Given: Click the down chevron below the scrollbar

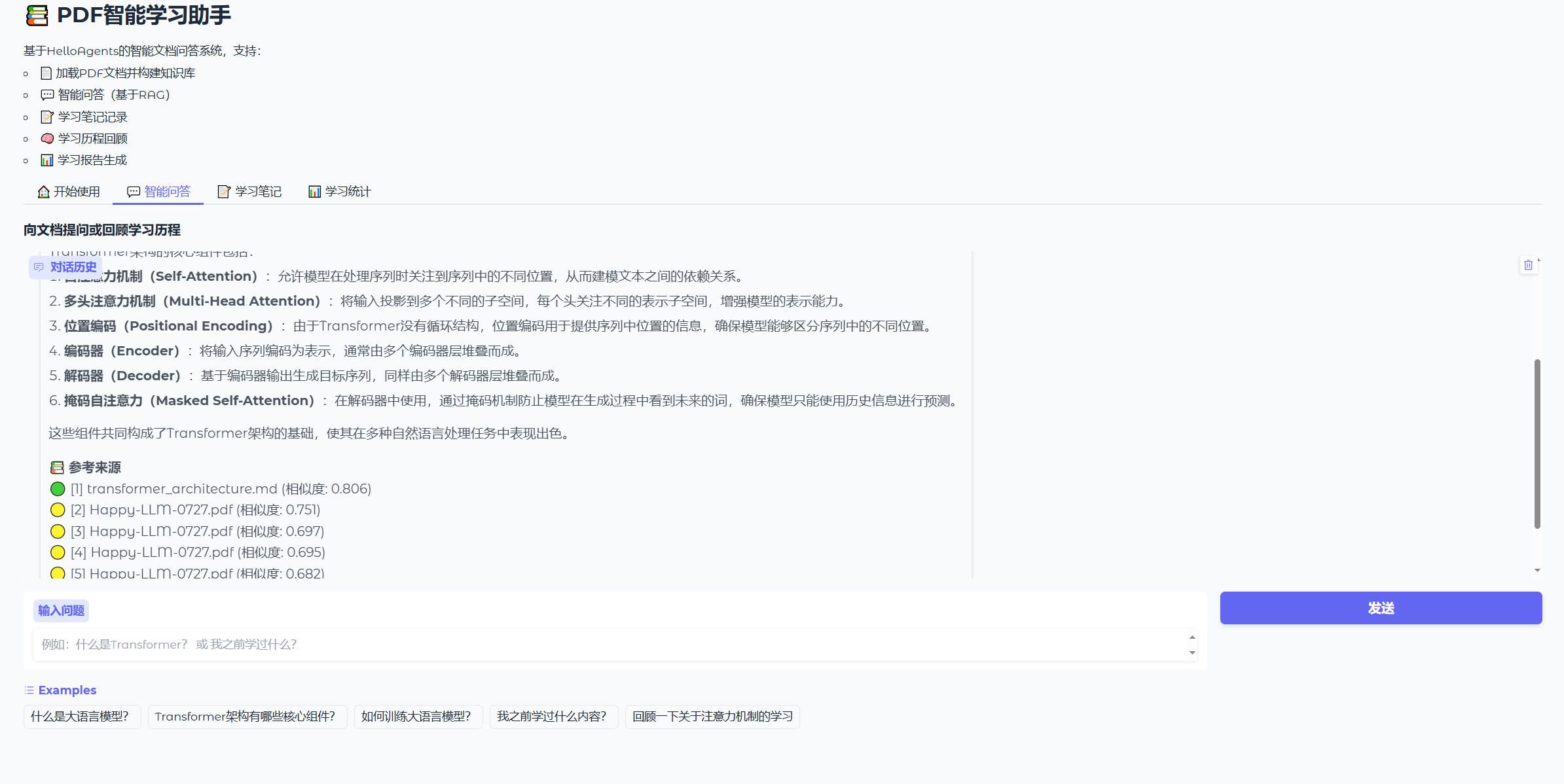Looking at the screenshot, I should pyautogui.click(x=1537, y=570).
